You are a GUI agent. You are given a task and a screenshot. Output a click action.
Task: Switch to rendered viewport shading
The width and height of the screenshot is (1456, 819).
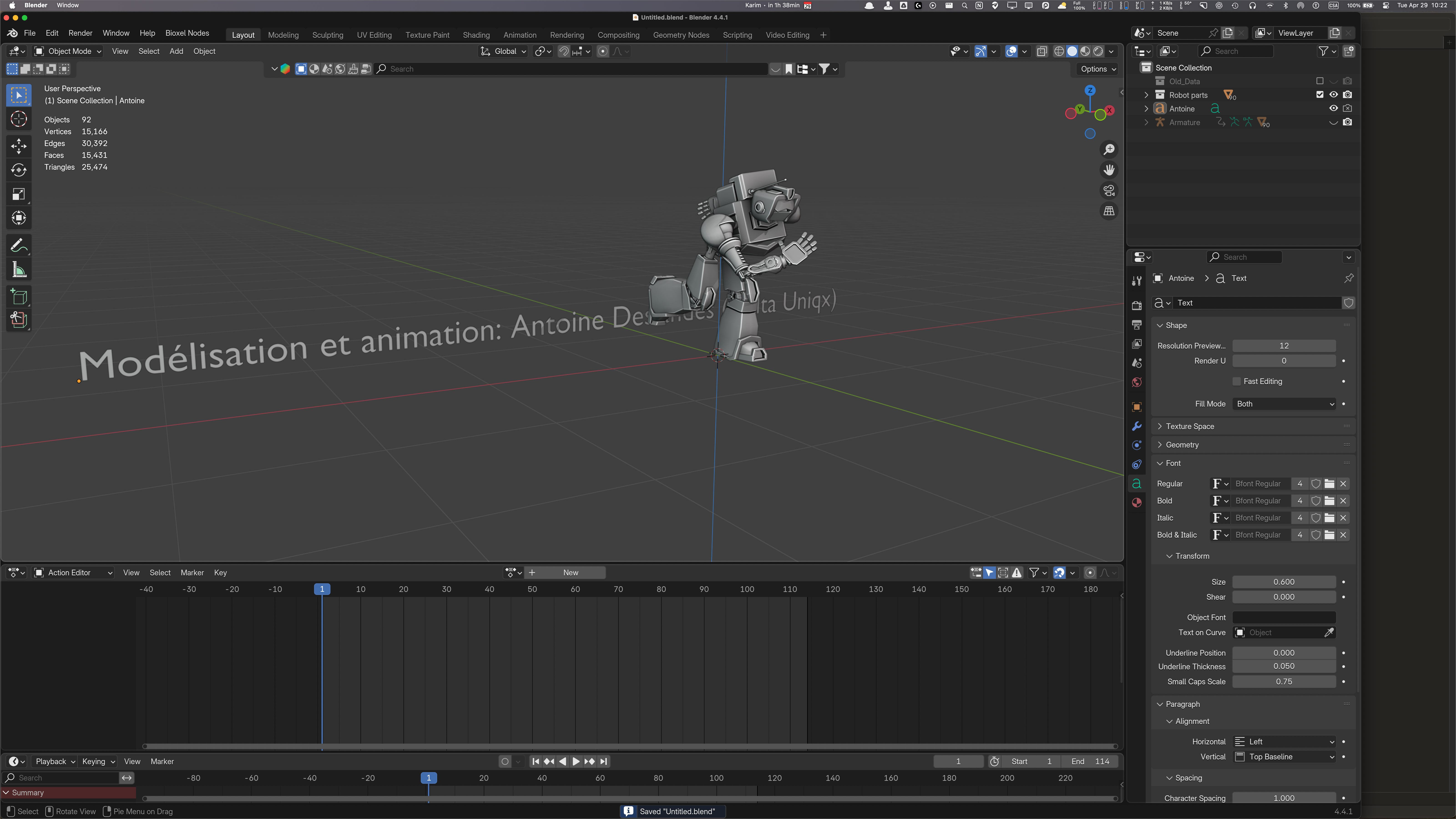pos(1098,51)
